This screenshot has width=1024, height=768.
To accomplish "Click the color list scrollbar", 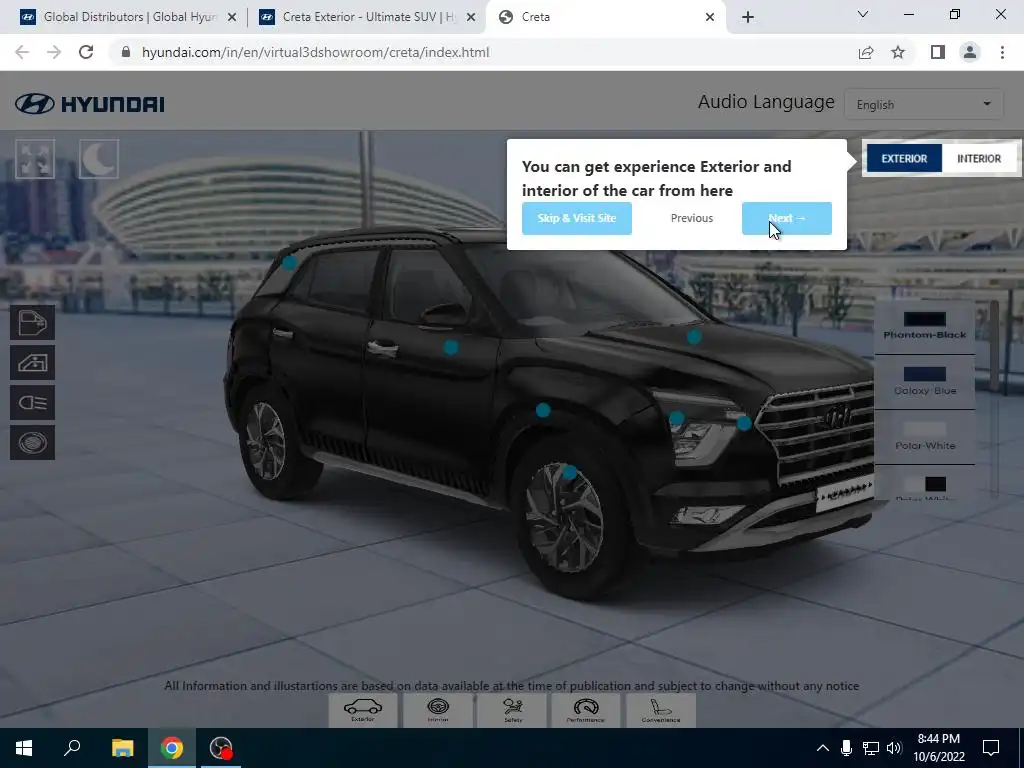I will (x=994, y=398).
